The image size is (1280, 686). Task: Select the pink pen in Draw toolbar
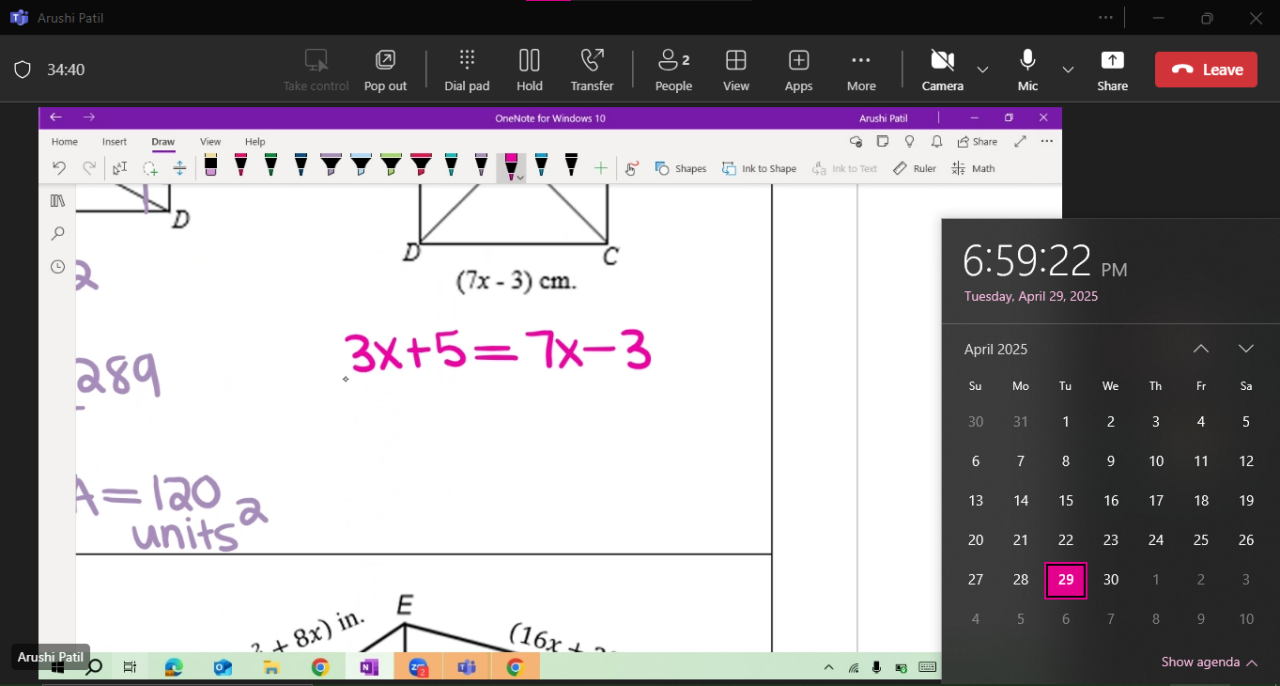click(511, 165)
